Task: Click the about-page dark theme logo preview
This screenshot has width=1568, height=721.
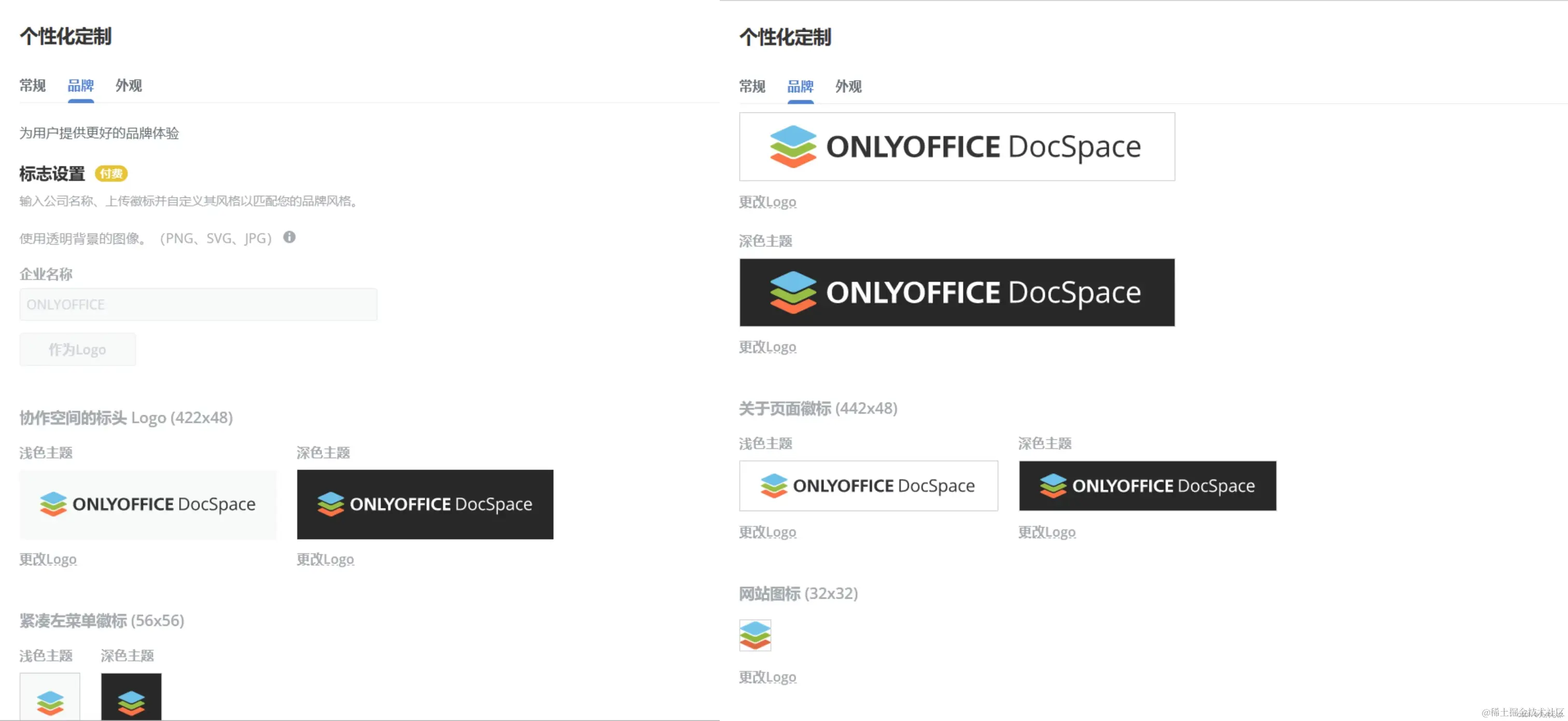Action: pos(1147,486)
